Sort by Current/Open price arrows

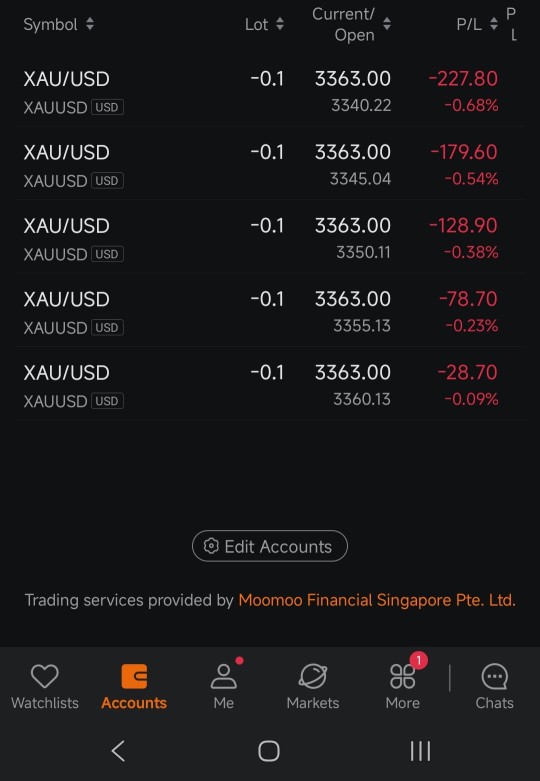[387, 24]
